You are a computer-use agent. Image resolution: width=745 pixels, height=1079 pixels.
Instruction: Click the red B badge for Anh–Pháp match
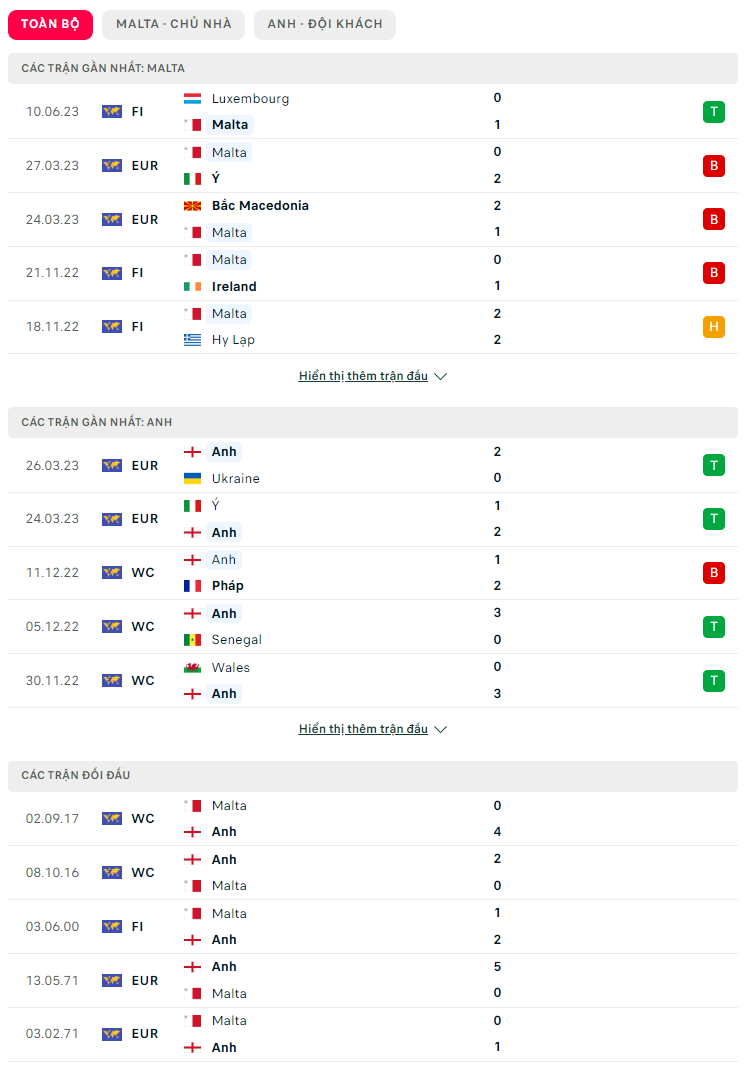[713, 573]
